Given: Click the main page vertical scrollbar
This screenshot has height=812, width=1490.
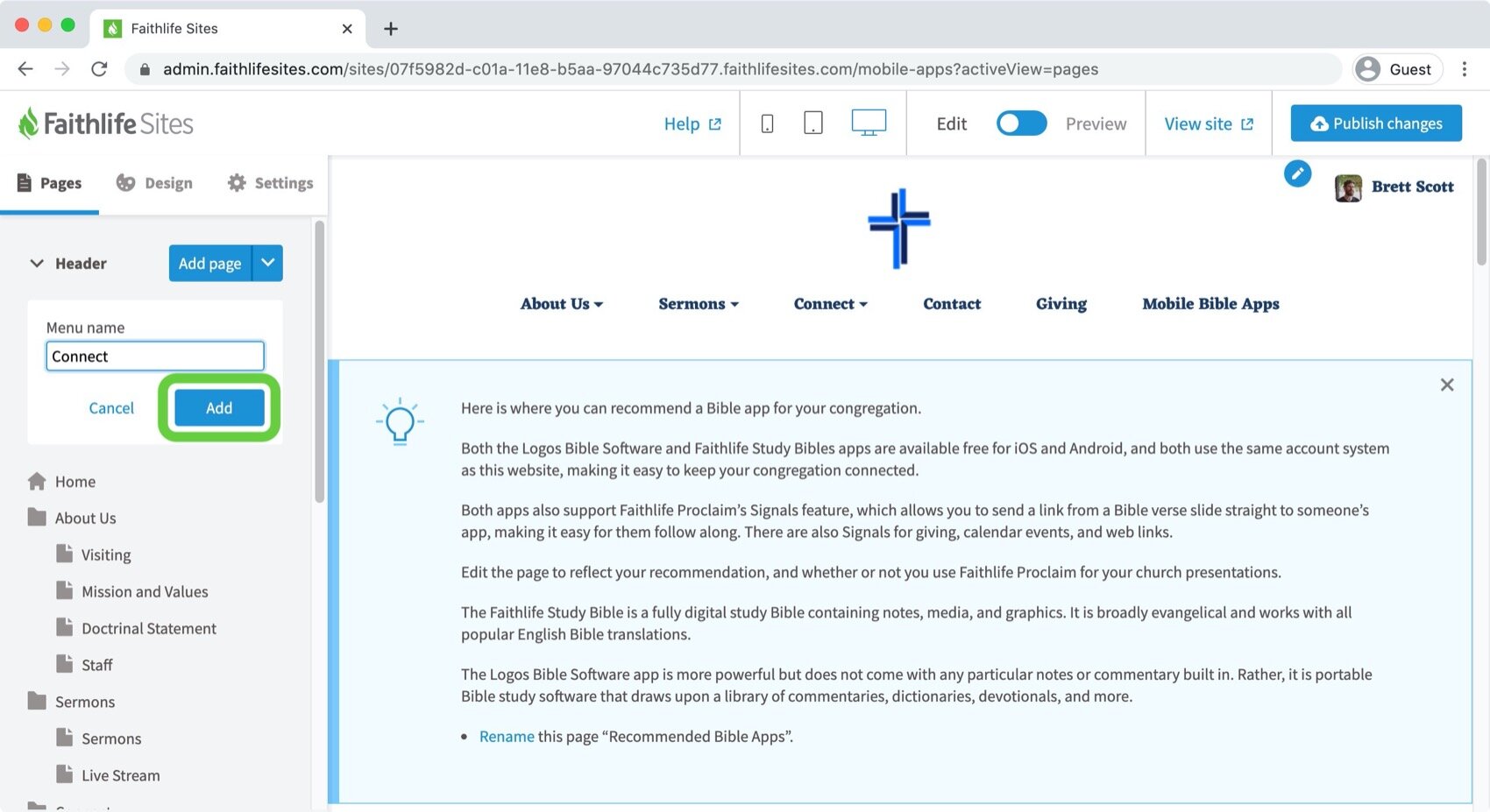Looking at the screenshot, I should point(1482,211).
